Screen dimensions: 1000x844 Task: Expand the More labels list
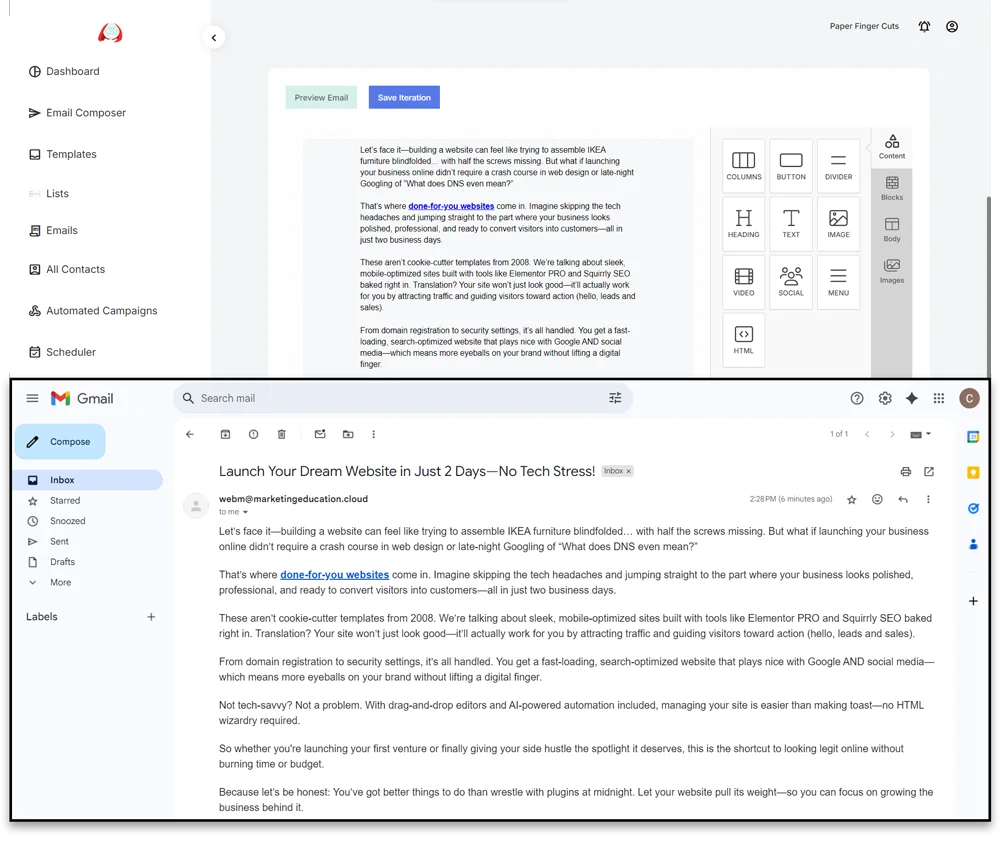coord(60,582)
